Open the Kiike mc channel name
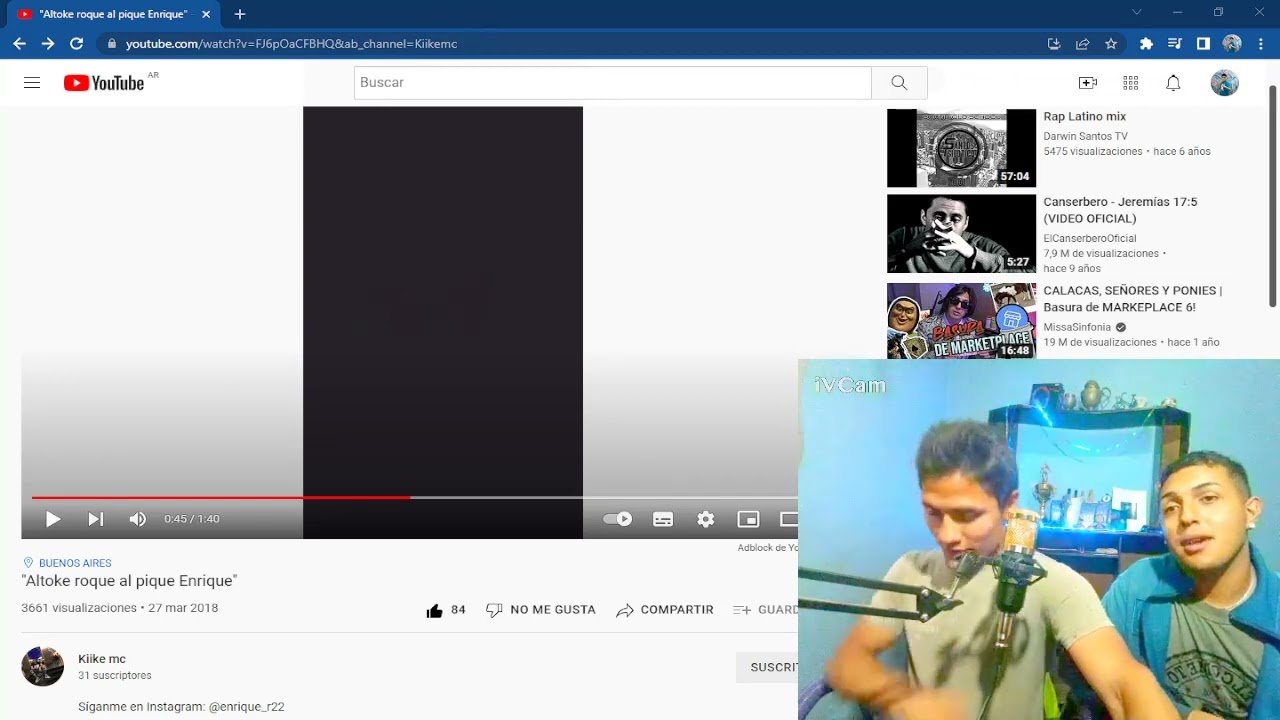Image resolution: width=1280 pixels, height=720 pixels. pyautogui.click(x=102, y=659)
